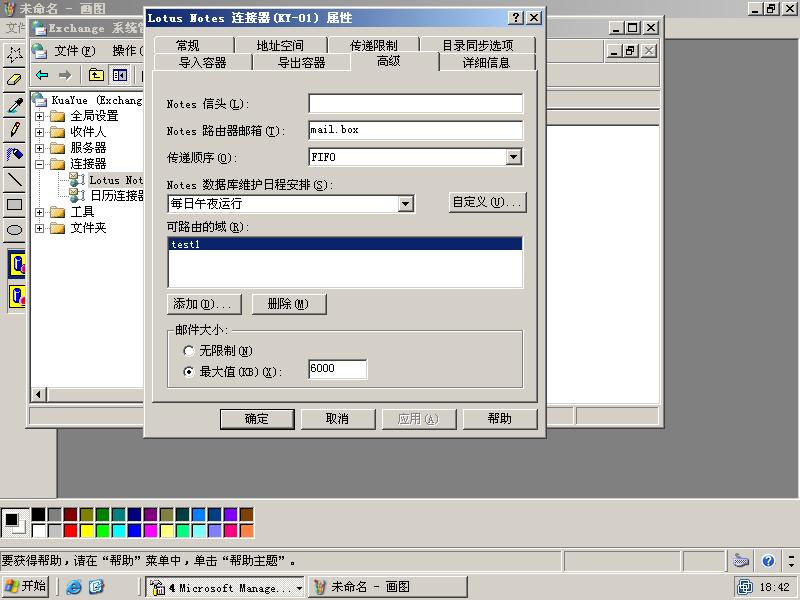Switch to the 未命名 - 画图 taskbar button

point(388,587)
